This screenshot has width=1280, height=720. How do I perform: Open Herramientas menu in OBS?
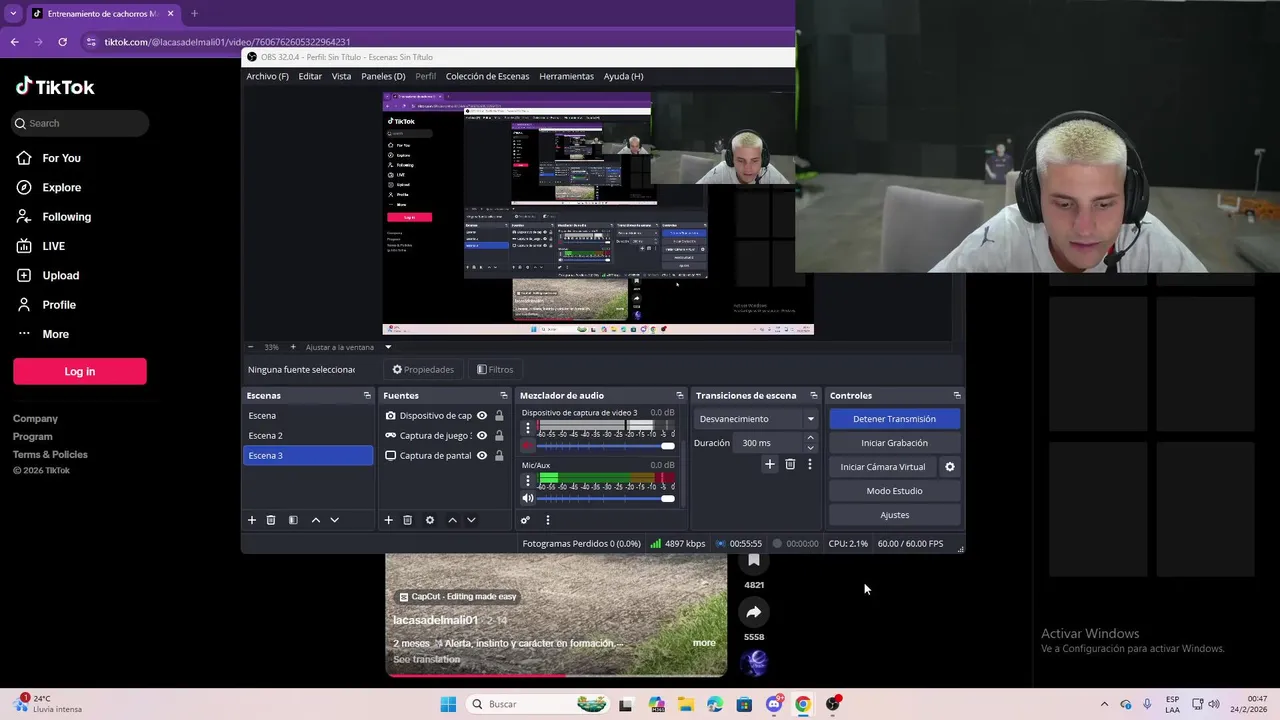click(x=566, y=76)
